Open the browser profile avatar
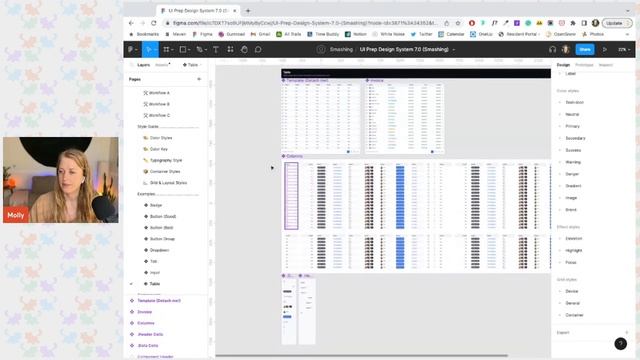 tap(596, 23)
